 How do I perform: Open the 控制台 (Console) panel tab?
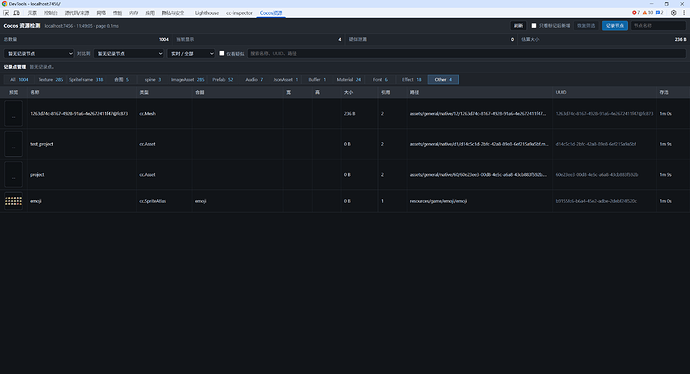click(x=51, y=13)
